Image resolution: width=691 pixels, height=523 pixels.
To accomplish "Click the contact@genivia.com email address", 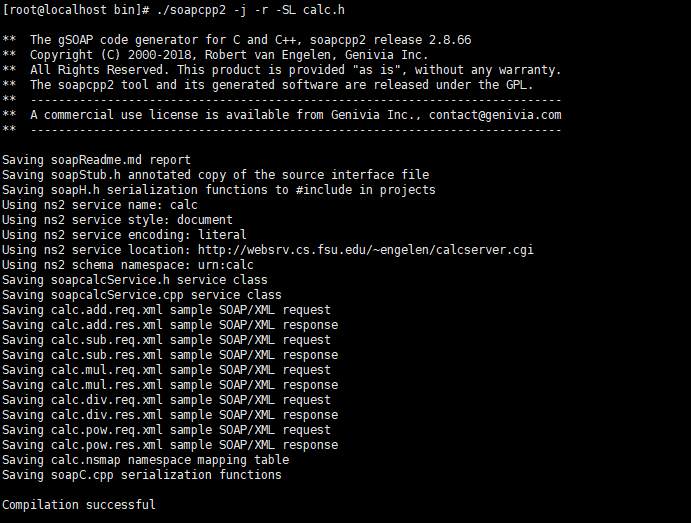I will click(x=496, y=115).
